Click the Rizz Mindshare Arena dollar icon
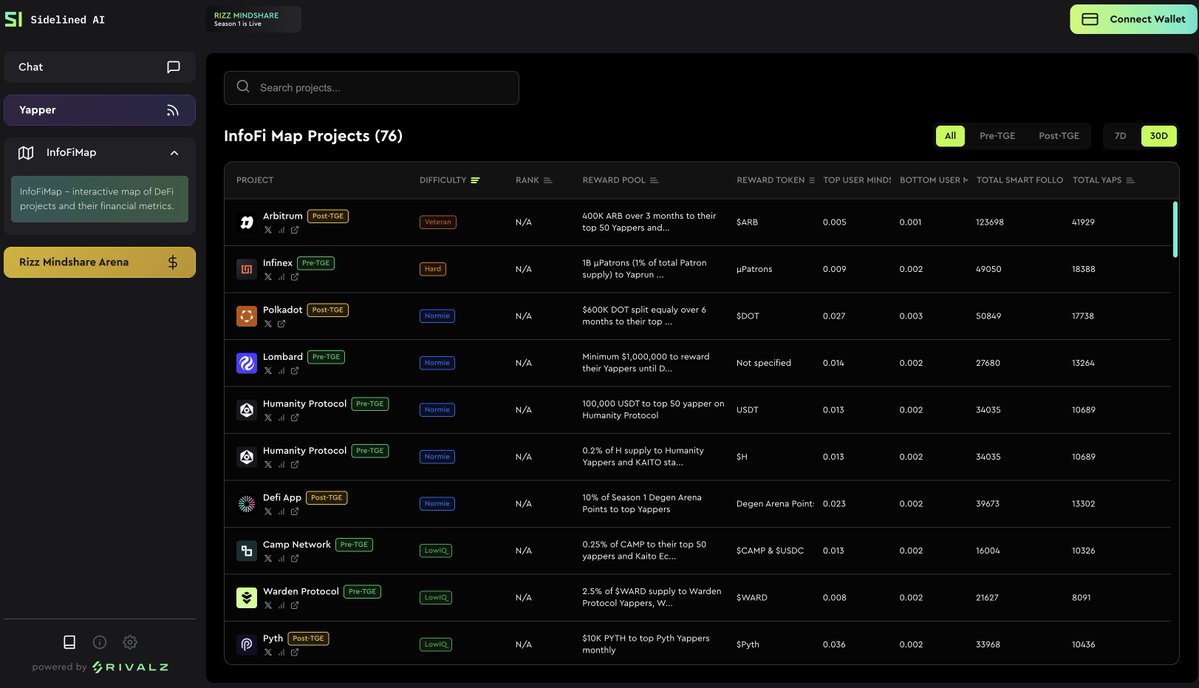The width and height of the screenshot is (1199, 688). tap(173, 262)
